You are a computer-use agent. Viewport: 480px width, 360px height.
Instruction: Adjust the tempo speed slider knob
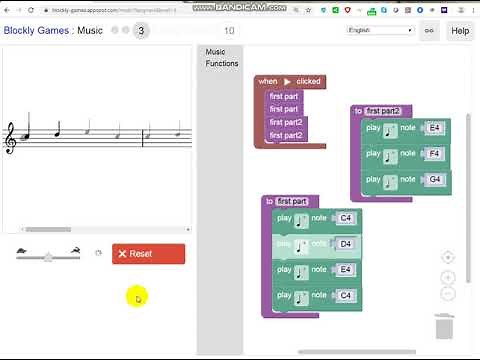[x=48, y=257]
